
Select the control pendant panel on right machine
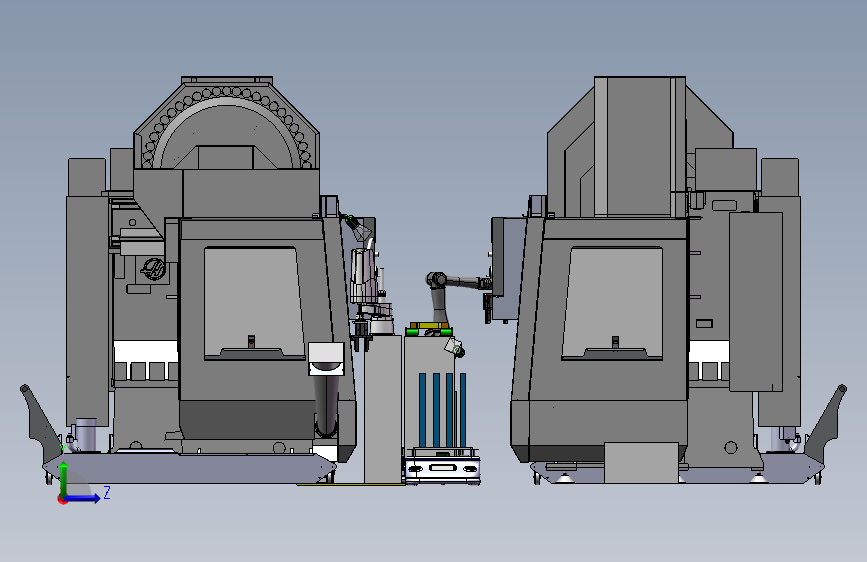point(507,268)
